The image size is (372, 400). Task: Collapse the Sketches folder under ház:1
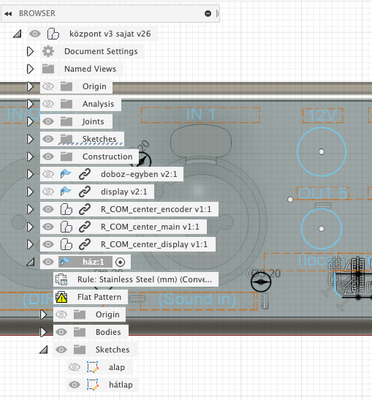click(x=43, y=350)
